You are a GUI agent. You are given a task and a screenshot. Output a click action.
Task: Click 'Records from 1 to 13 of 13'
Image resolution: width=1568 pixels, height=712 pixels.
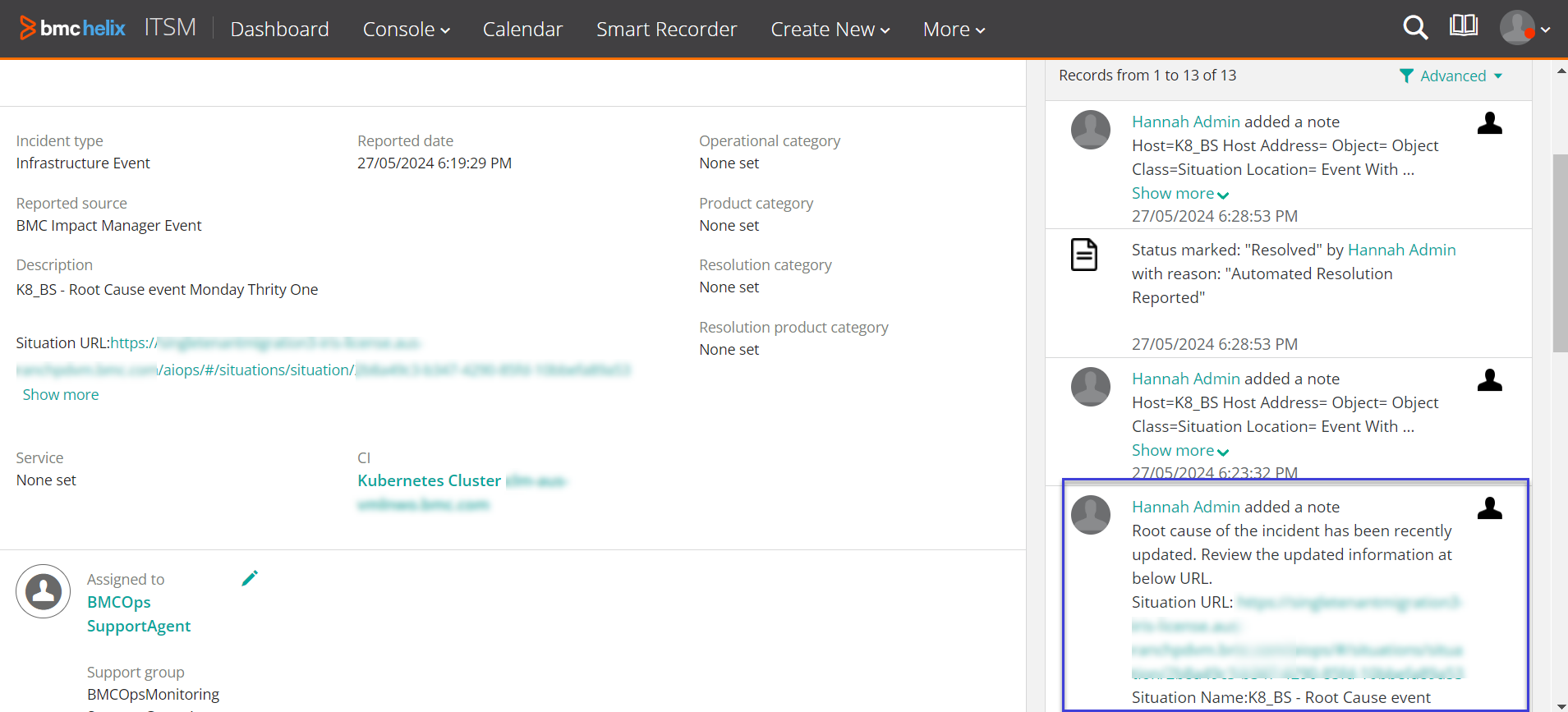(1147, 75)
